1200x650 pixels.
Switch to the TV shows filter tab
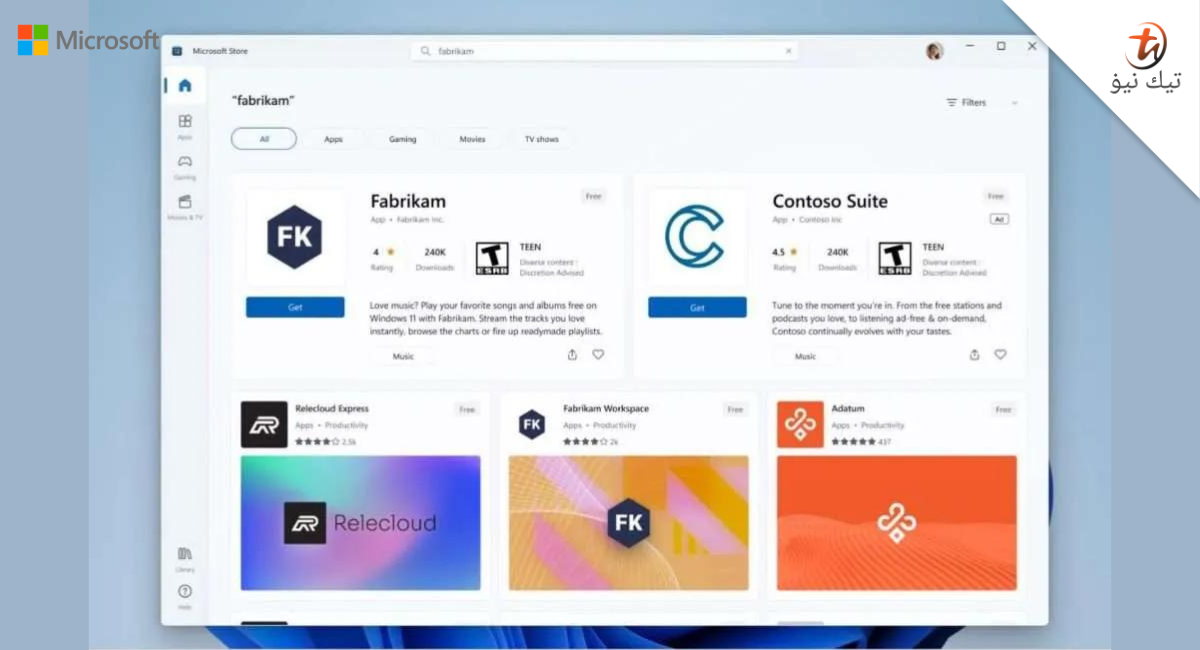(541, 139)
